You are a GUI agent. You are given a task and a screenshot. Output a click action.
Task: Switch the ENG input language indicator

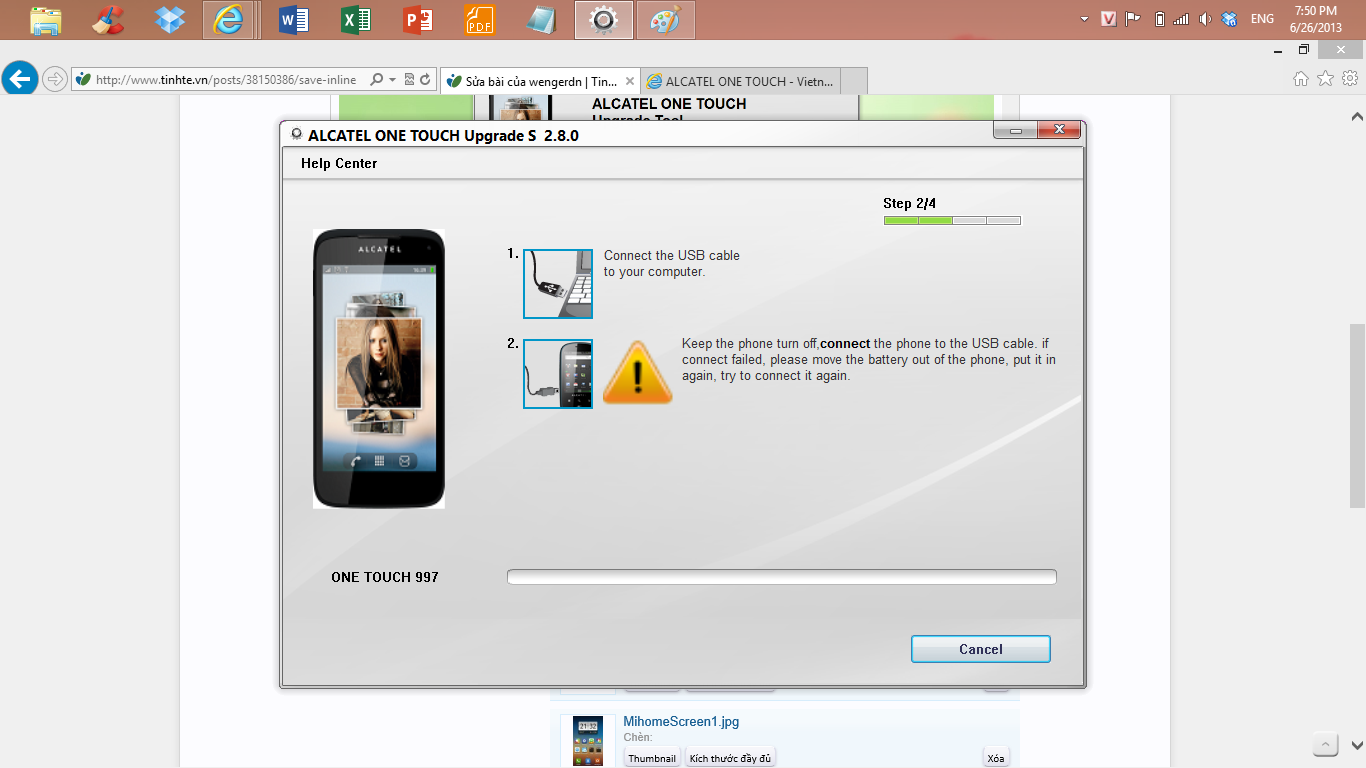[x=1262, y=19]
